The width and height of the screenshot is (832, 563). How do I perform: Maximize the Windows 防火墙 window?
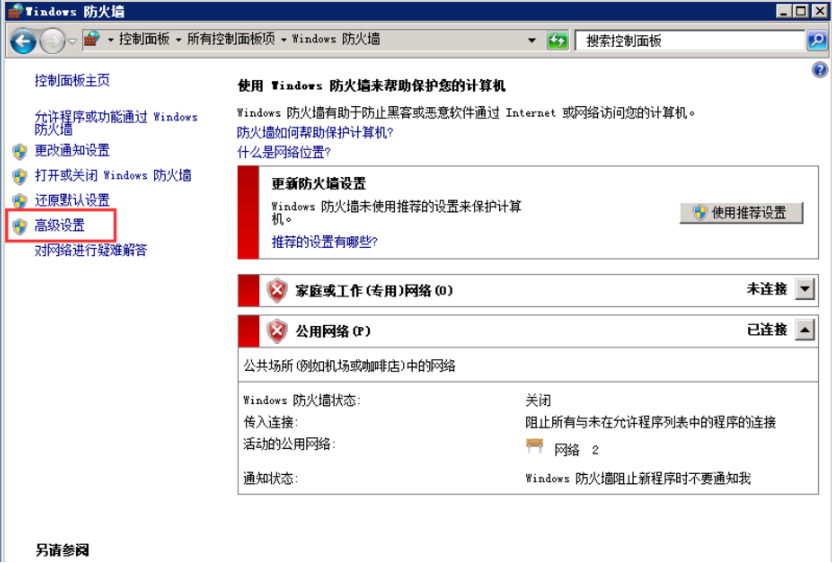801,11
